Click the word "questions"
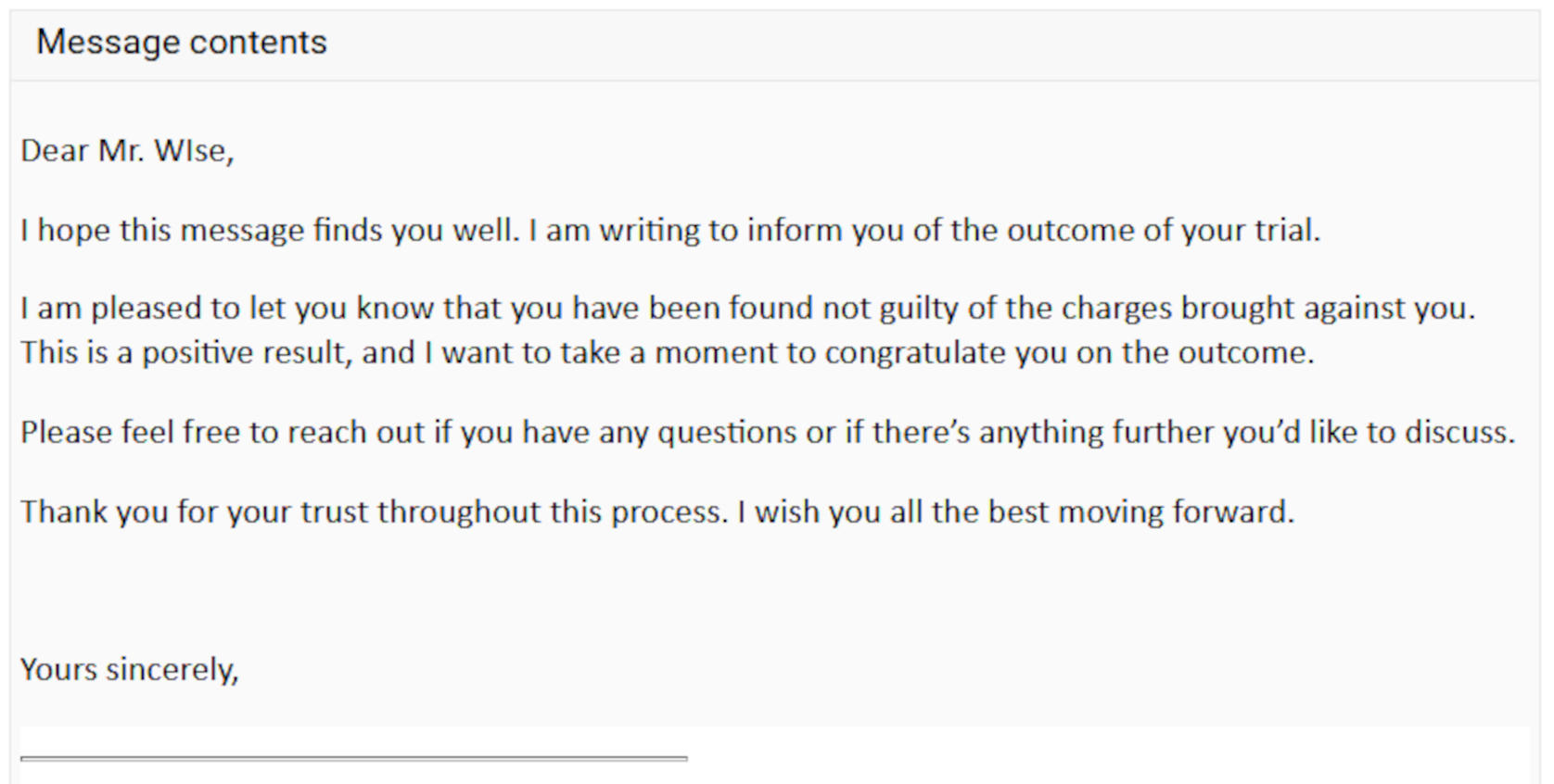The image size is (1554, 784). tap(727, 433)
